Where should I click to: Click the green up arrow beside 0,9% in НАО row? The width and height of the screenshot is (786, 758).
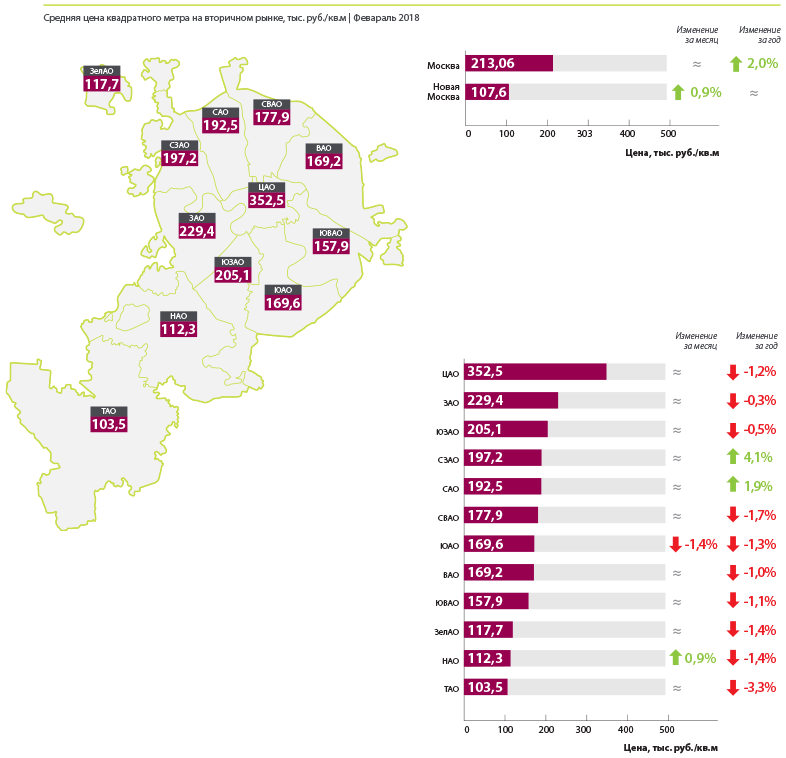(675, 658)
